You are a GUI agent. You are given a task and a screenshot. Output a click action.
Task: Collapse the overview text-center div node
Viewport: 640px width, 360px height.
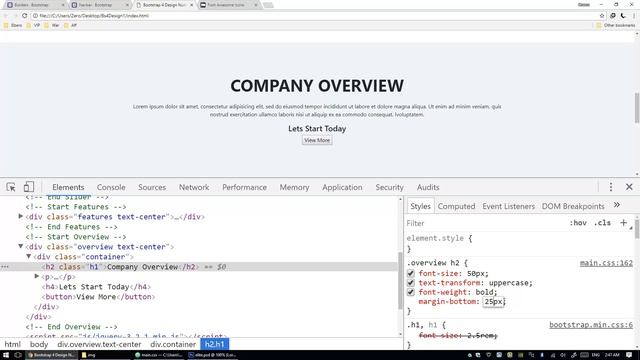[x=20, y=247]
